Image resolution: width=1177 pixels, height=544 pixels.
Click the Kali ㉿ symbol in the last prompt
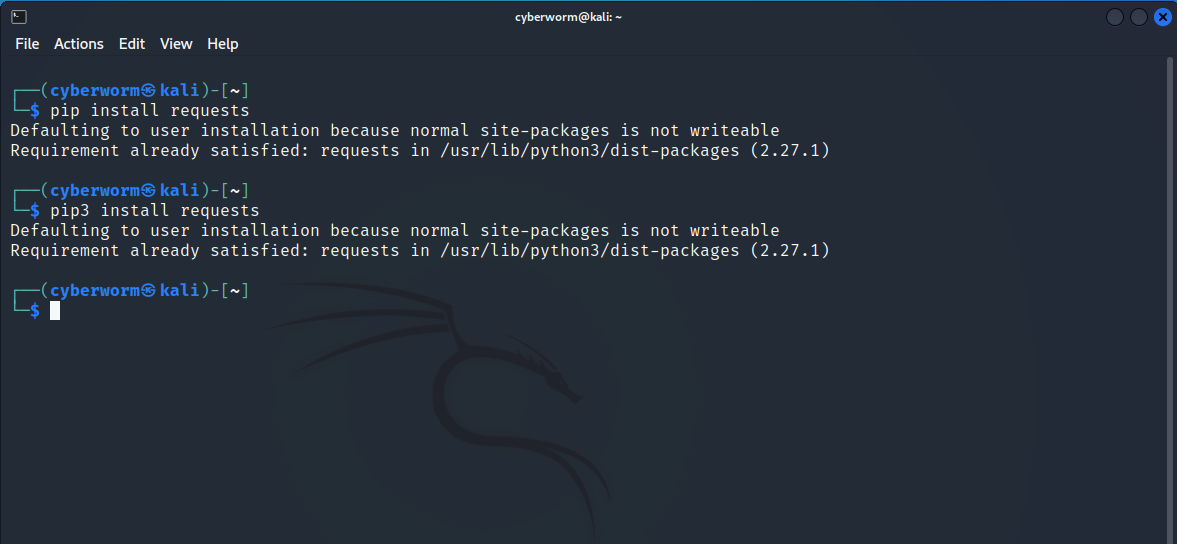(x=149, y=291)
